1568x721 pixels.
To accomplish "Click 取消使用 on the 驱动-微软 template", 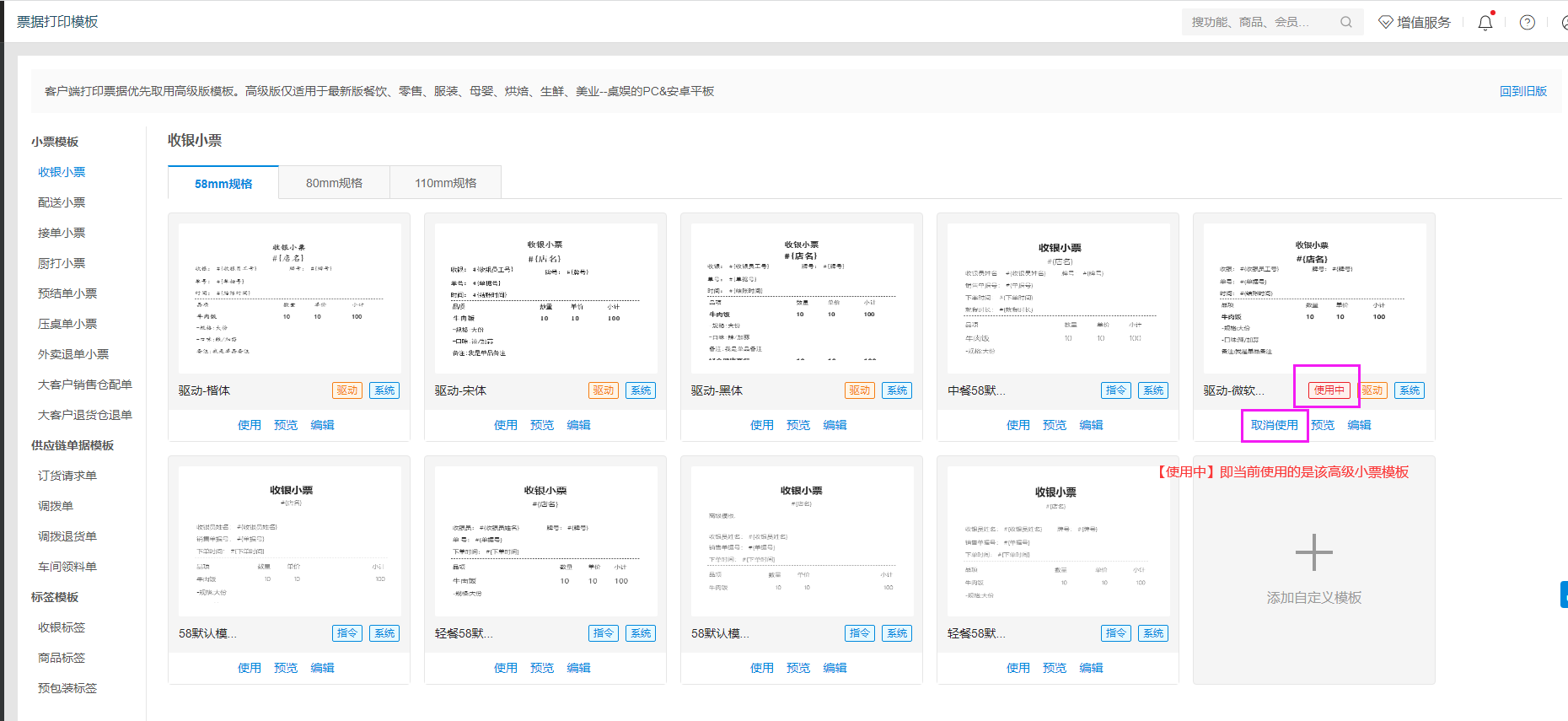I will [x=1274, y=425].
